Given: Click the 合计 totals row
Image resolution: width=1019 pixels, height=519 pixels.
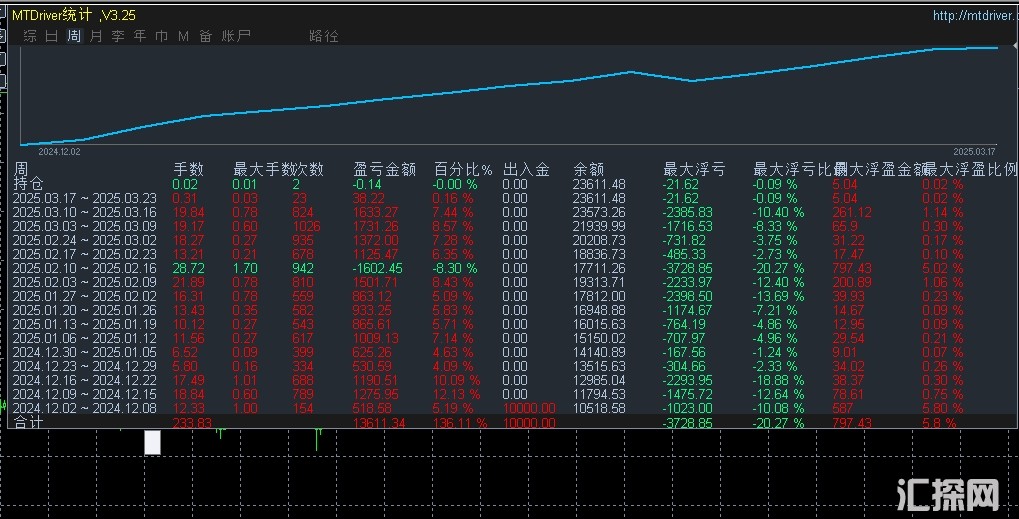Looking at the screenshot, I should 29,423.
